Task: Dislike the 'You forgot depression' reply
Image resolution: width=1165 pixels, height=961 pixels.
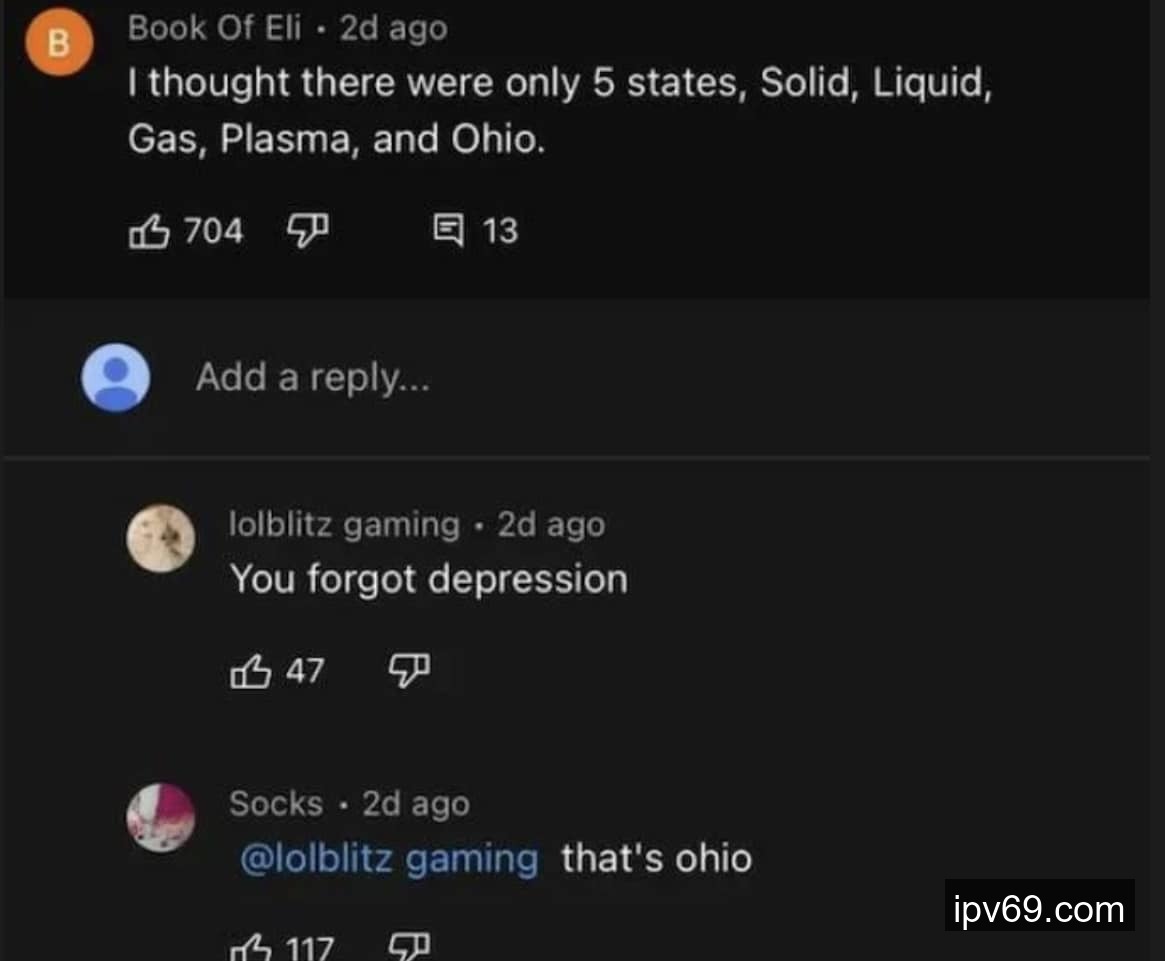Action: (x=409, y=671)
